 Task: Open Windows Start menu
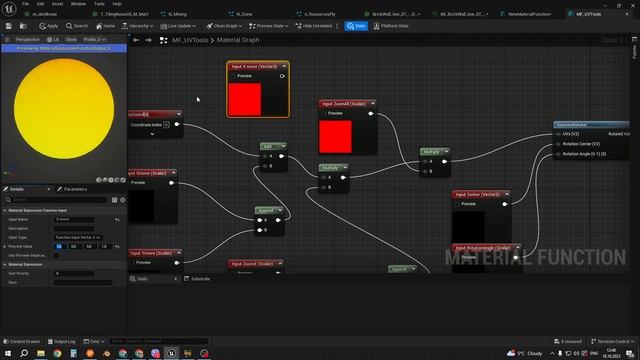[8, 353]
